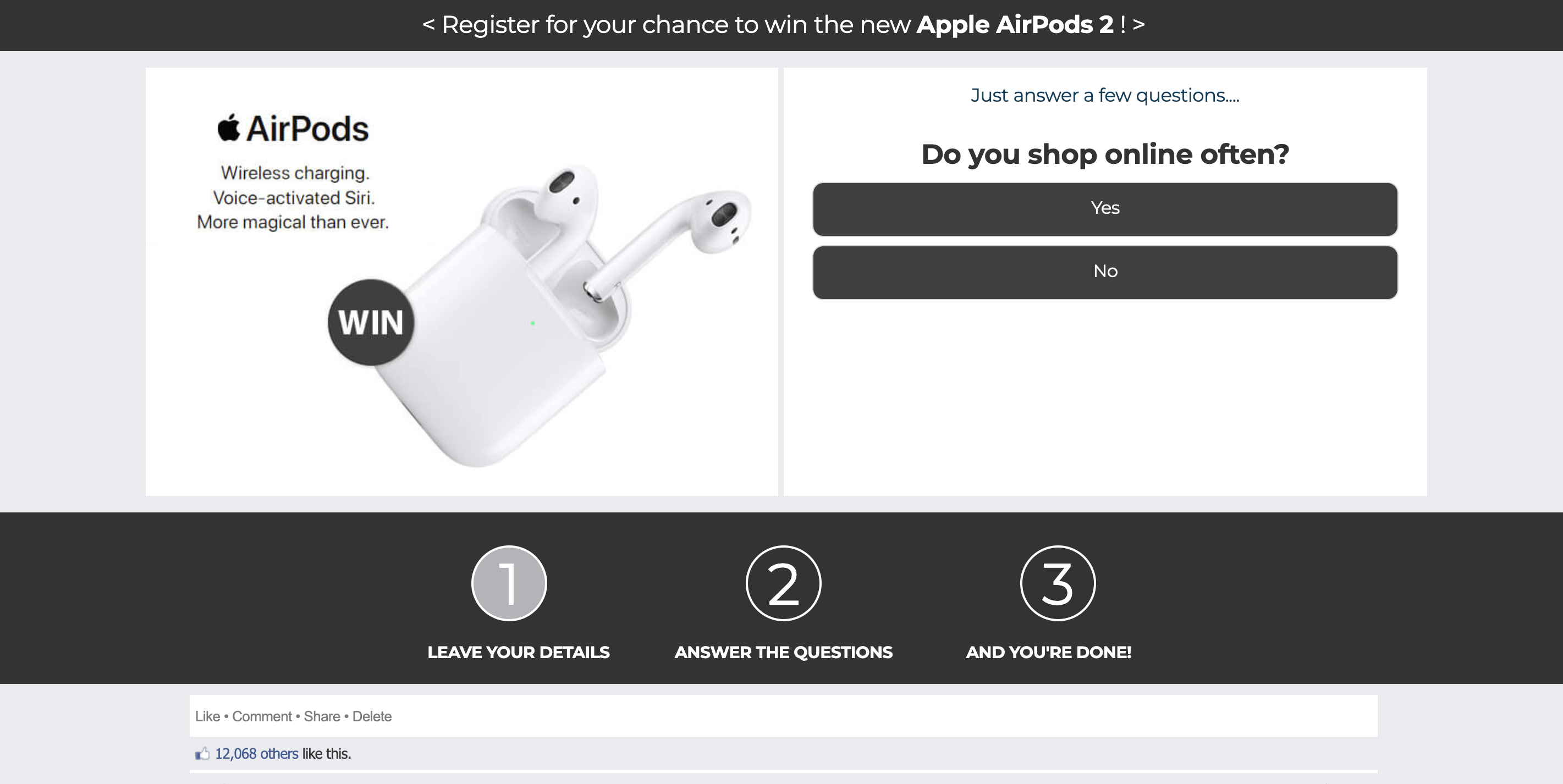Screen dimensions: 1563x784
Task: Click the step 3 circle icon
Action: point(1058,583)
